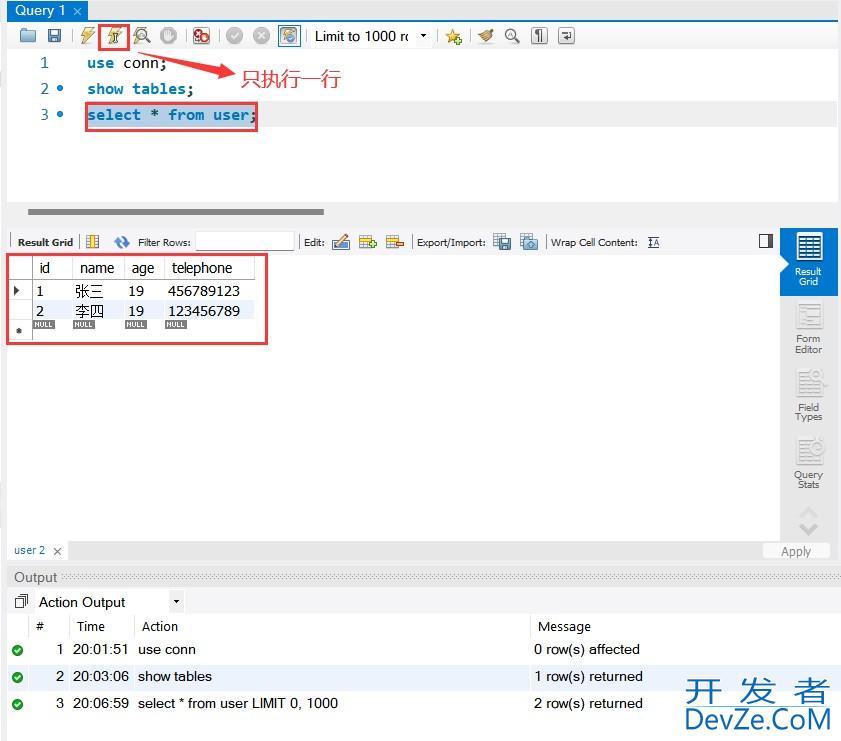Click the 'show tables;' line in editor
This screenshot has height=741, width=841.
click(140, 88)
